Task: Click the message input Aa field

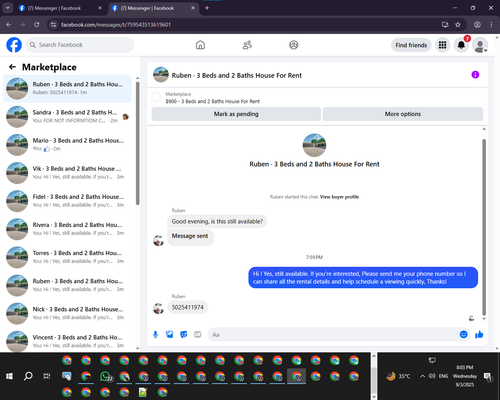Action: [x=333, y=334]
